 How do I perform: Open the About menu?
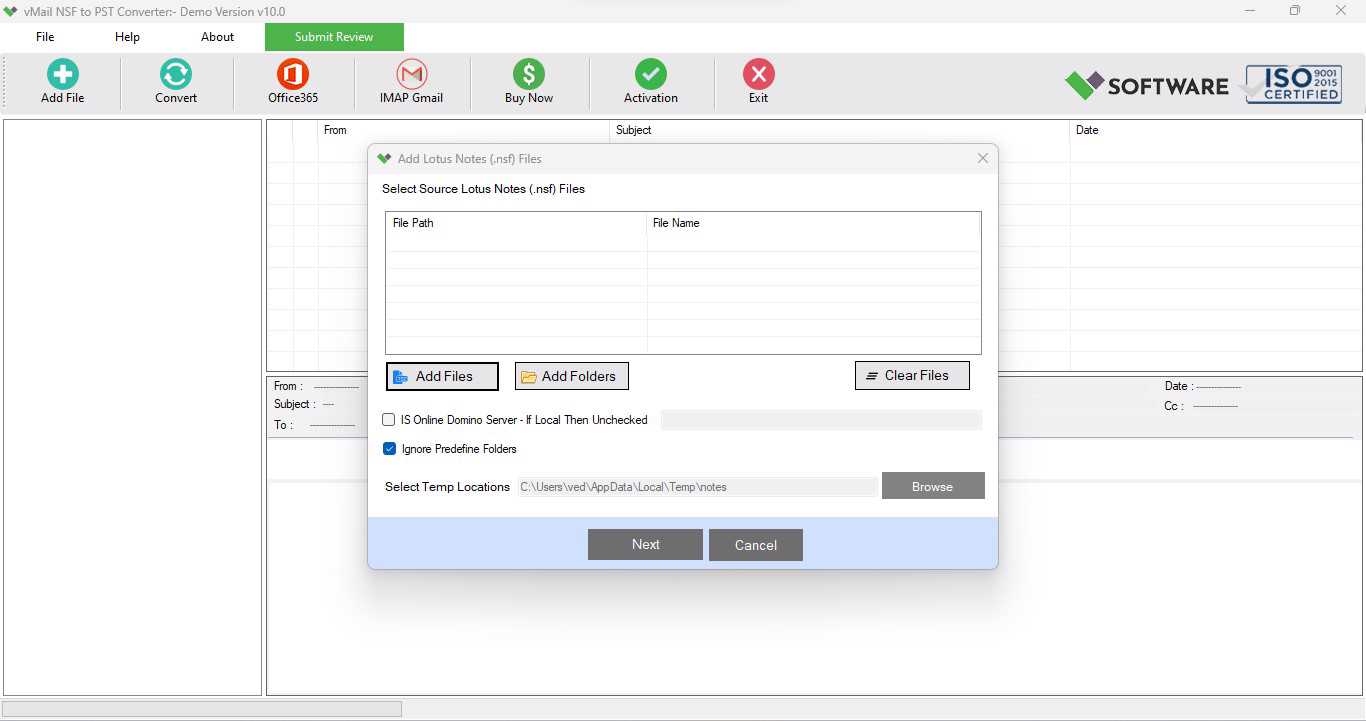pyautogui.click(x=217, y=37)
